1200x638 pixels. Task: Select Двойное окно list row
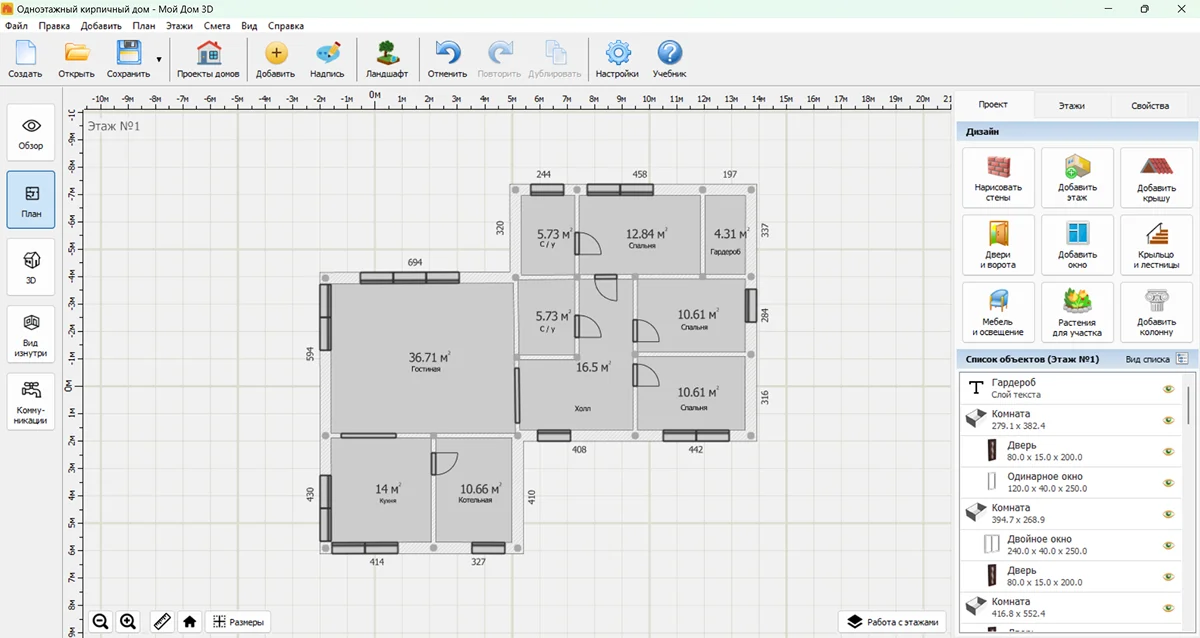pos(1072,545)
